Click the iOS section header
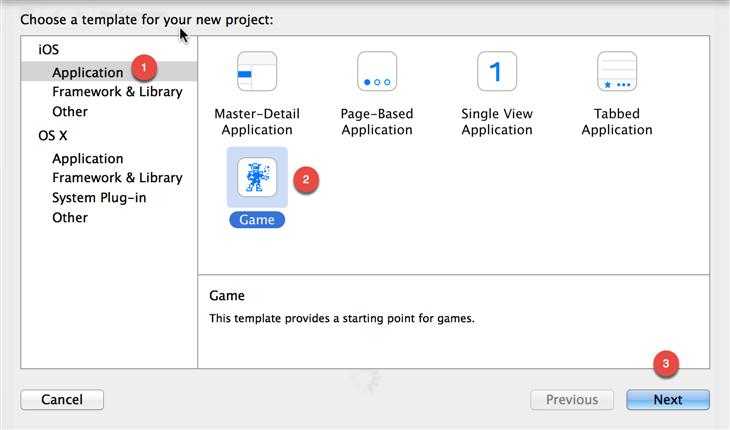Screen dimensions: 730x430 point(48,49)
